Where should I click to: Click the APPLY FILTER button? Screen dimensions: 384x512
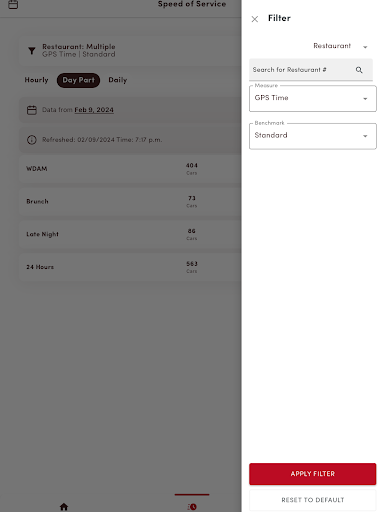pos(313,474)
